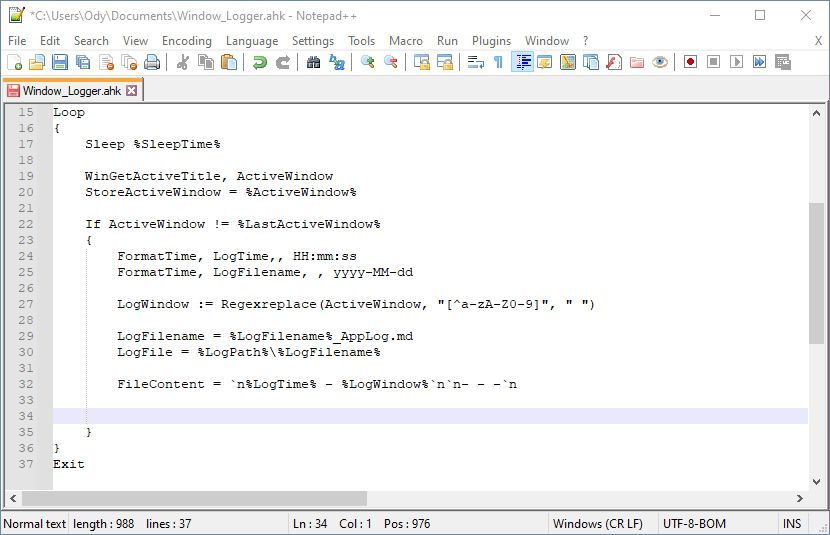
Task: Click the Close document toolbar icon
Action: click(106, 62)
